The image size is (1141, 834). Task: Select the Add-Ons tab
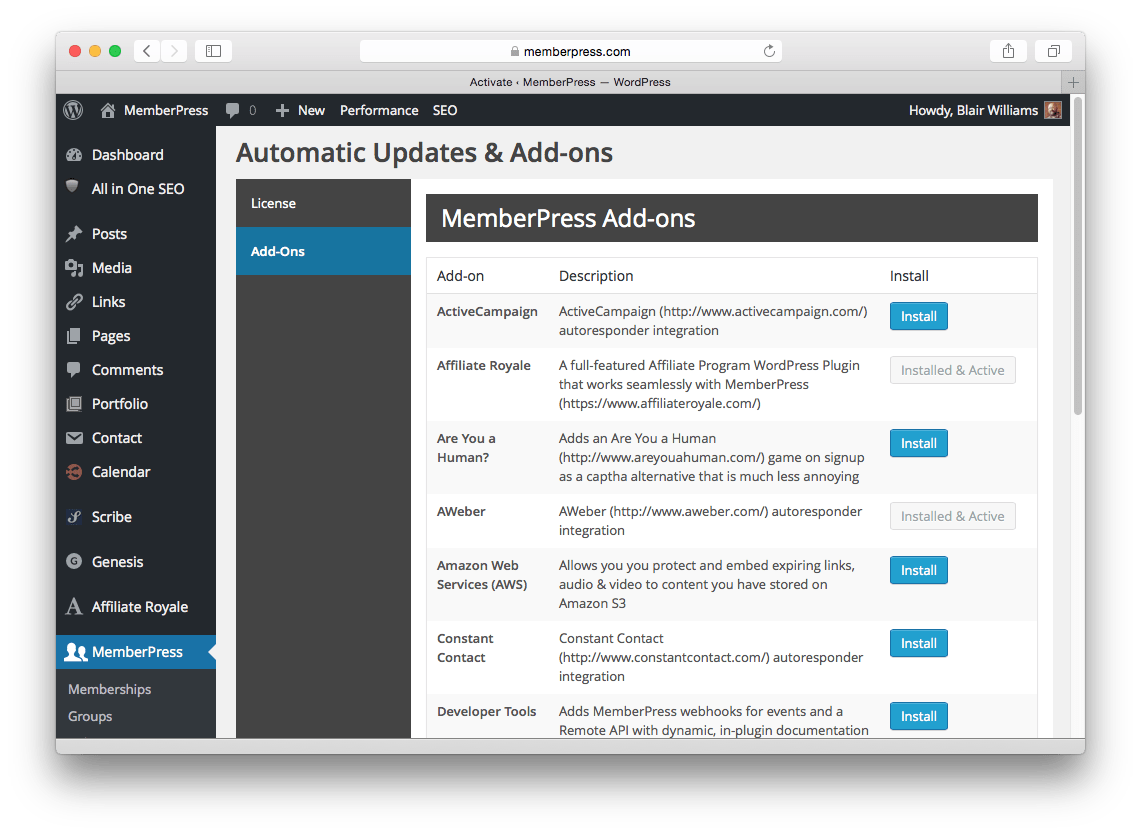323,251
